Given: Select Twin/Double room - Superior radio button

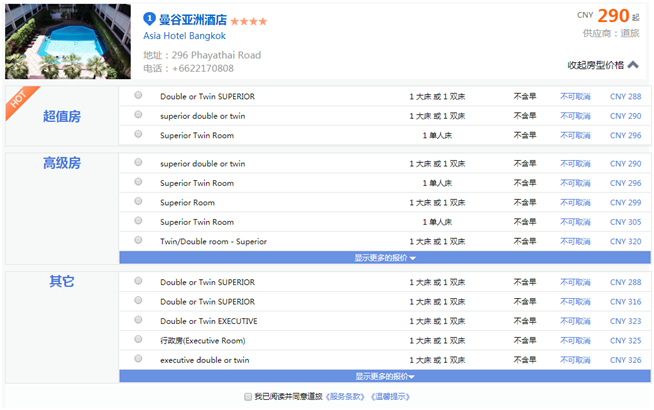Looking at the screenshot, I should click(138, 240).
